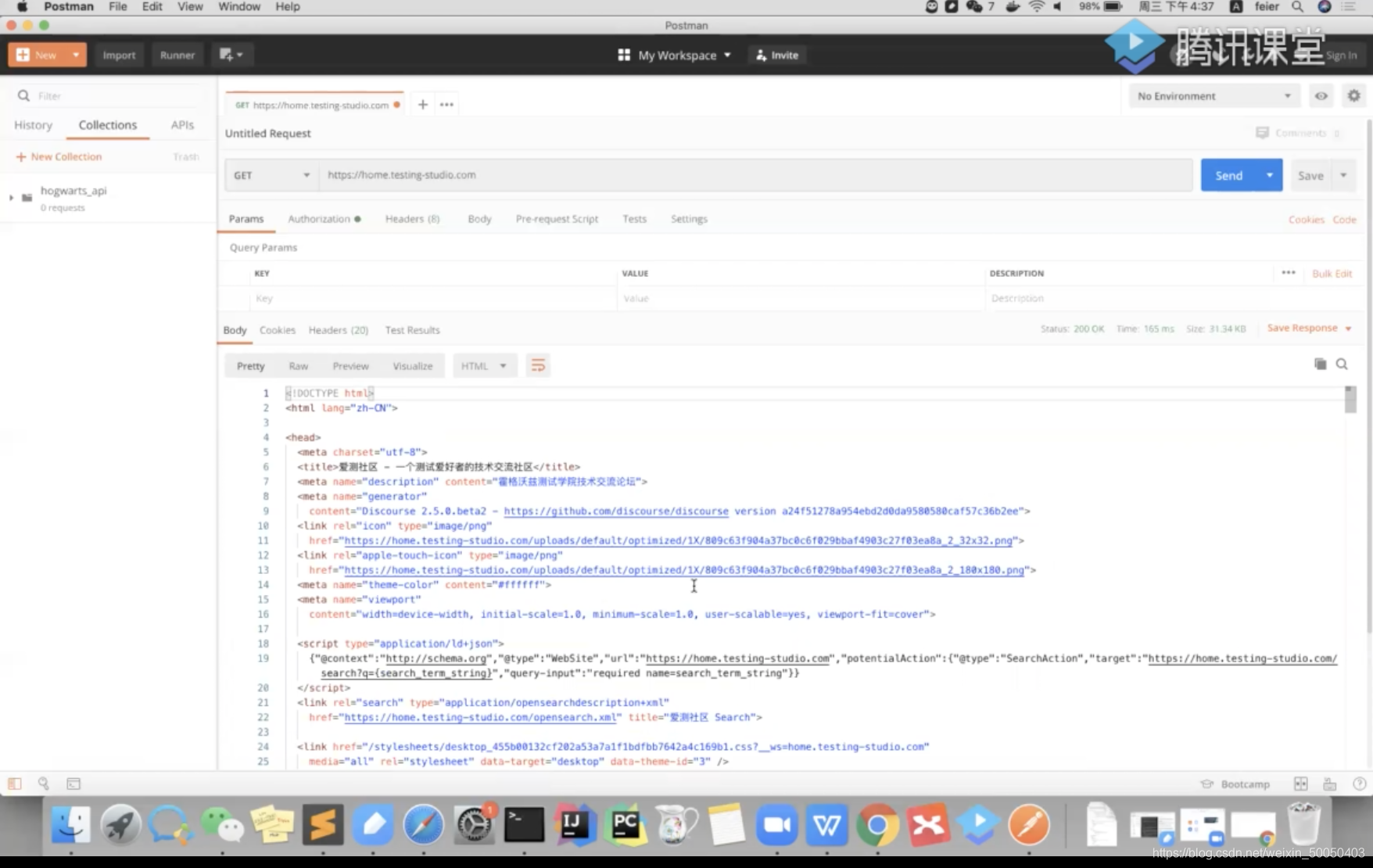Click New Collection link
1373x868 pixels.
click(x=59, y=156)
